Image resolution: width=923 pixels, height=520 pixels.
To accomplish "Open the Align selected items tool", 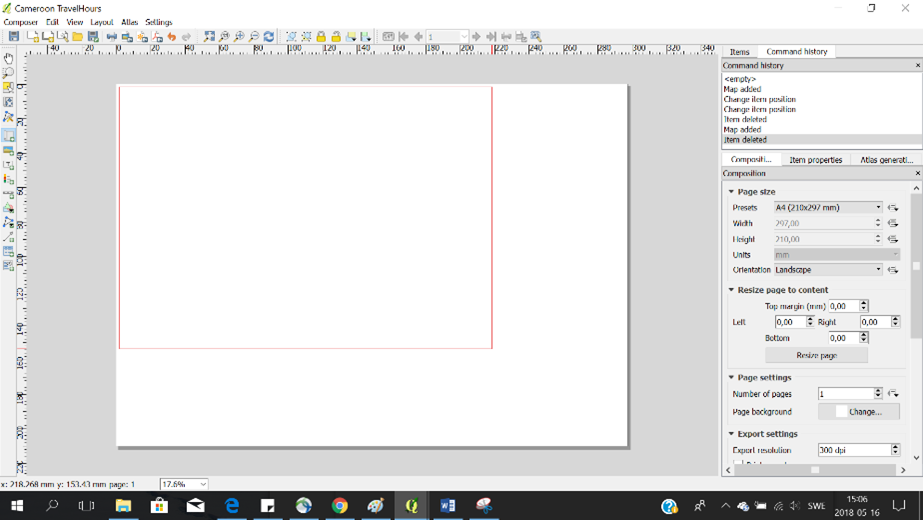I will (366, 37).
